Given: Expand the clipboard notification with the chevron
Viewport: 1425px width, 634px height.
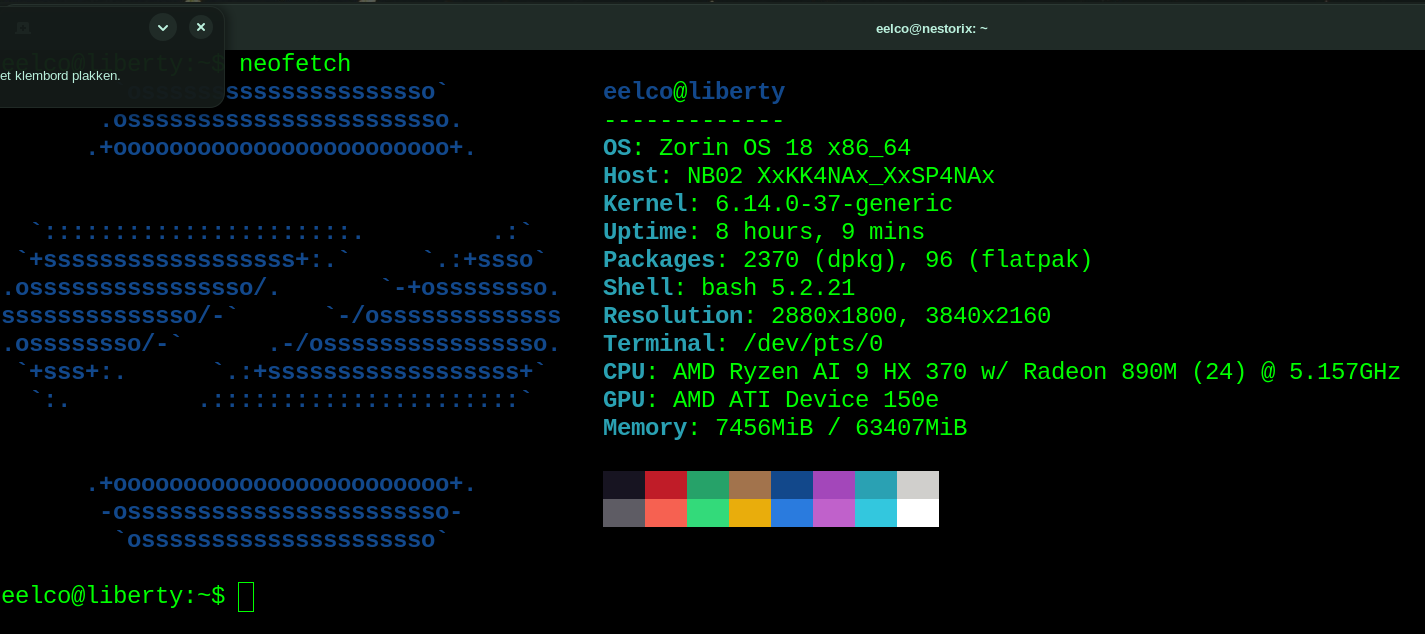Looking at the screenshot, I should [162, 27].
